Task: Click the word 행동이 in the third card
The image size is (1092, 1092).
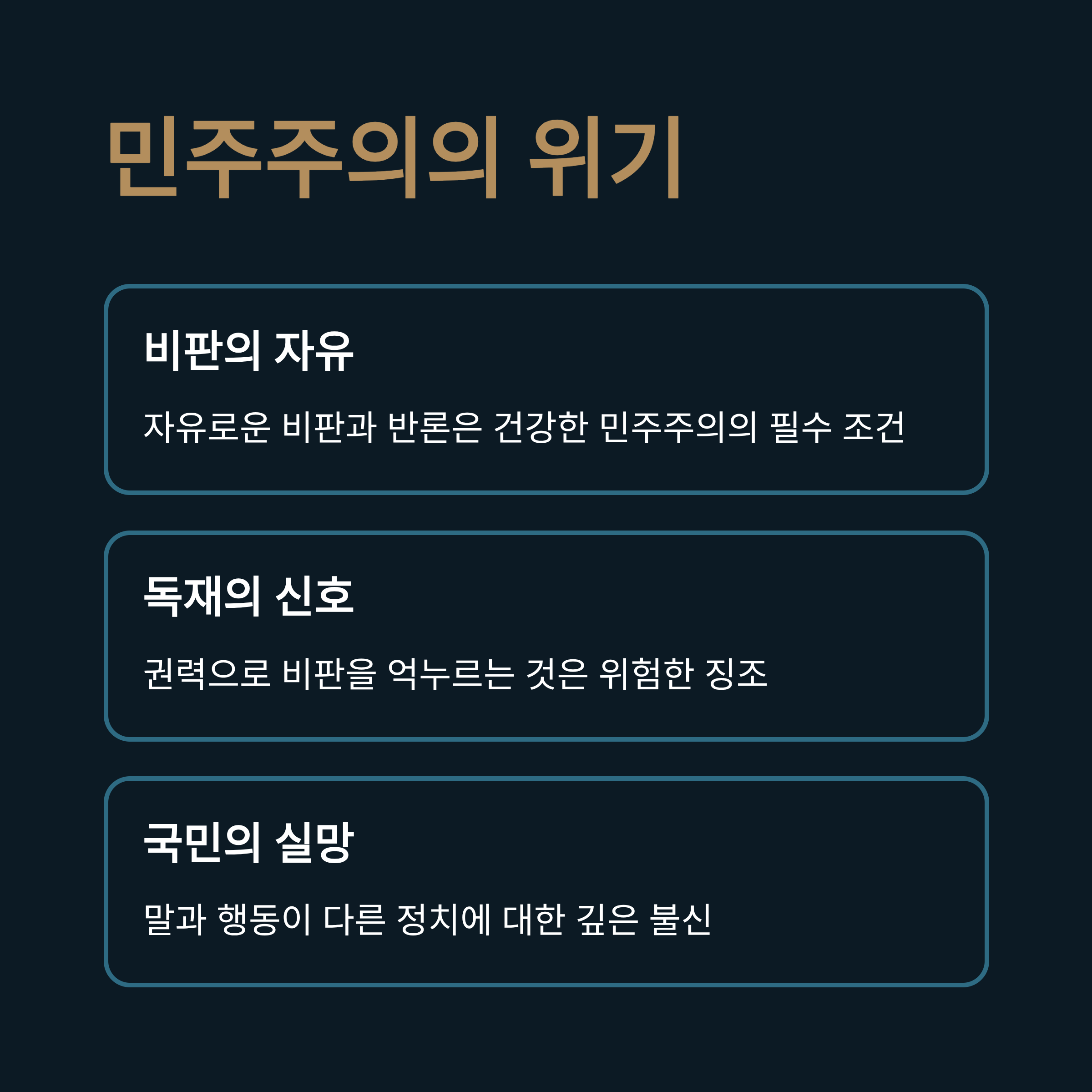Action: pos(264,920)
